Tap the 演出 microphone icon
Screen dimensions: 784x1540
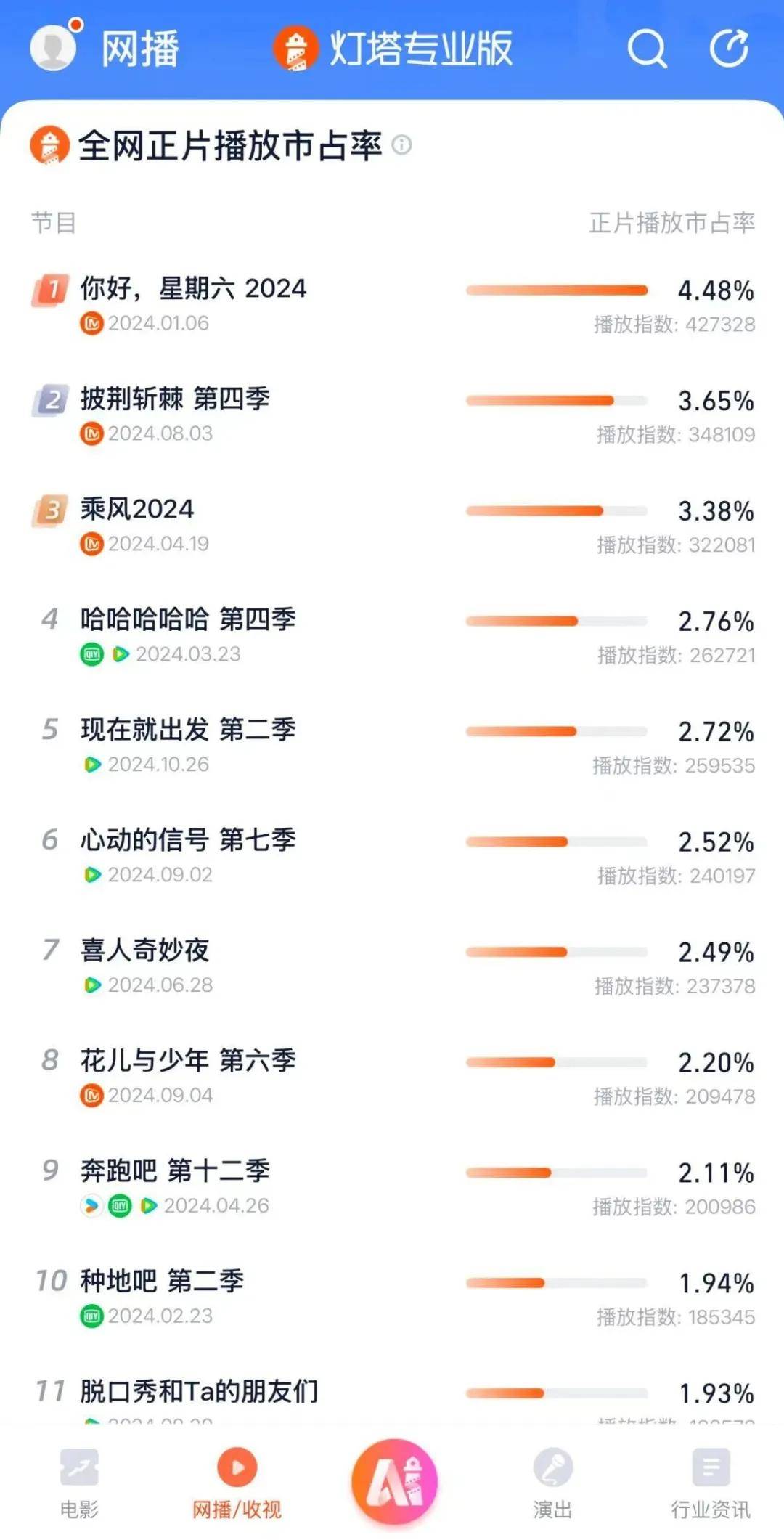552,1468
